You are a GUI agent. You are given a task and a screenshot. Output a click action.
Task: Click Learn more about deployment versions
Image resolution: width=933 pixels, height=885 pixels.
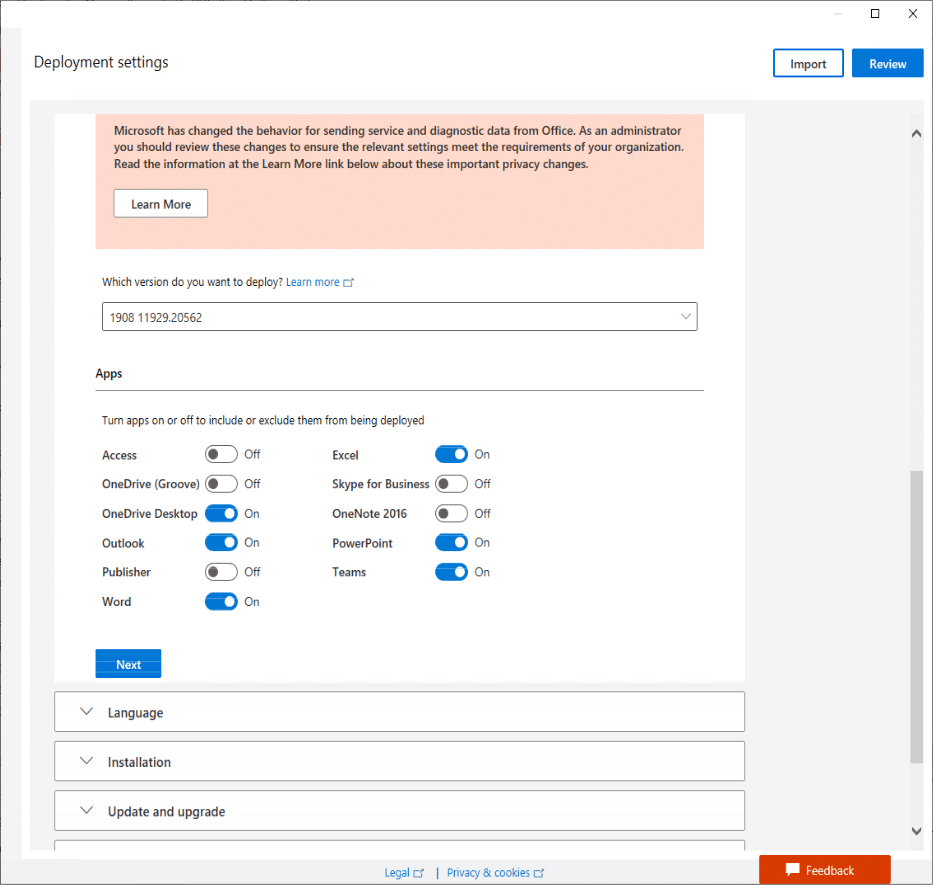tap(314, 282)
